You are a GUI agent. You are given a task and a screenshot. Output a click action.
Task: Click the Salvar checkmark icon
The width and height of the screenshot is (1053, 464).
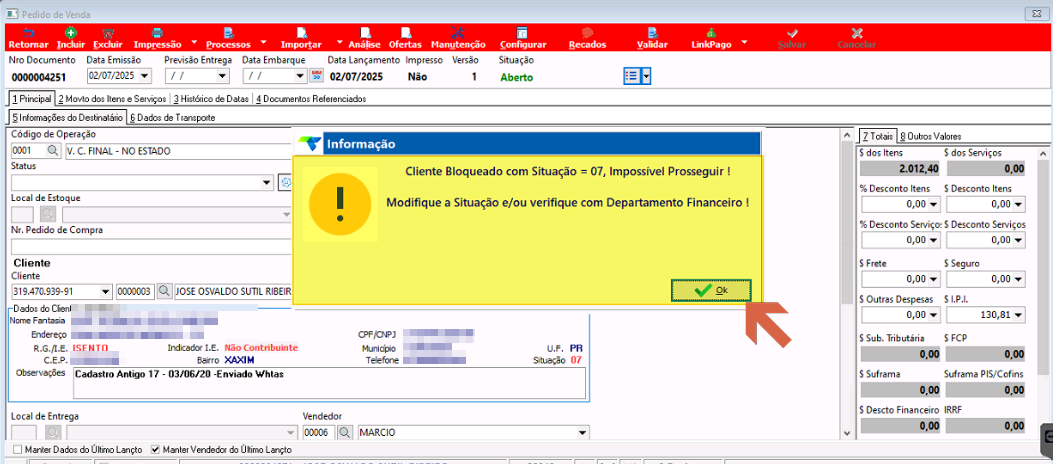coord(792,33)
